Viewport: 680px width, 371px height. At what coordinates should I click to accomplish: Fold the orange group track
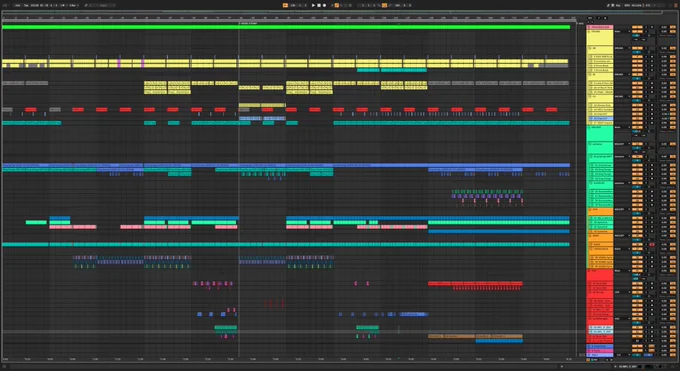[x=590, y=210]
